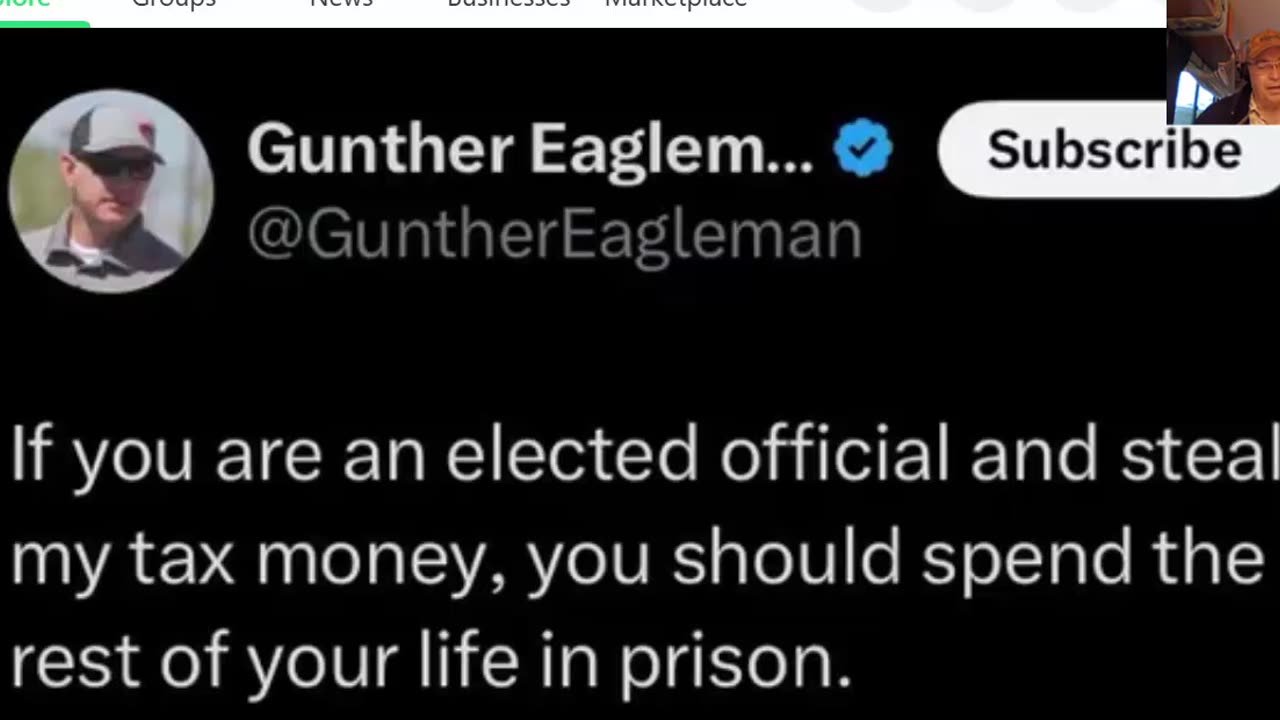
Task: Go to the Marketplace tab
Action: tap(676, 4)
